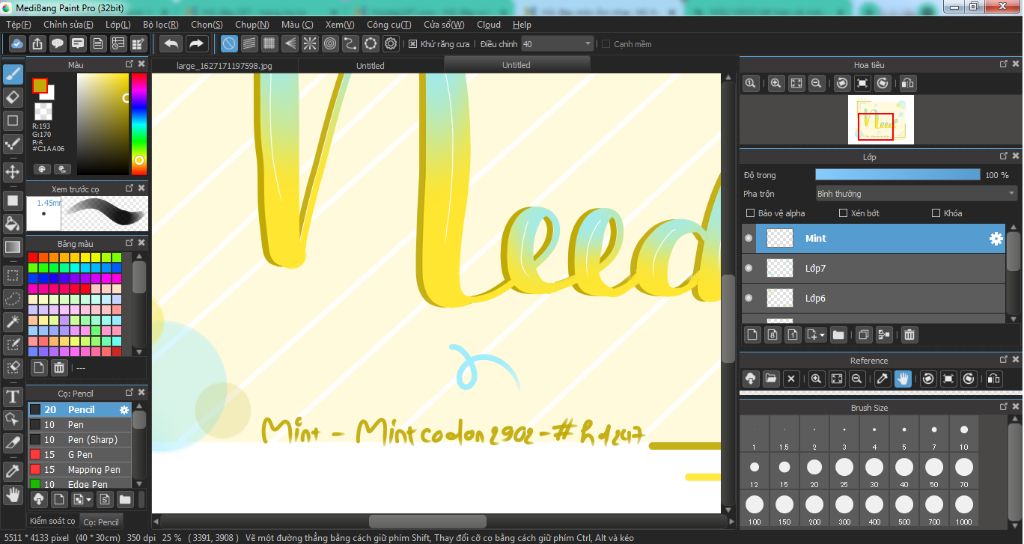Adjust the Độ trong opacity slider

(x=897, y=175)
